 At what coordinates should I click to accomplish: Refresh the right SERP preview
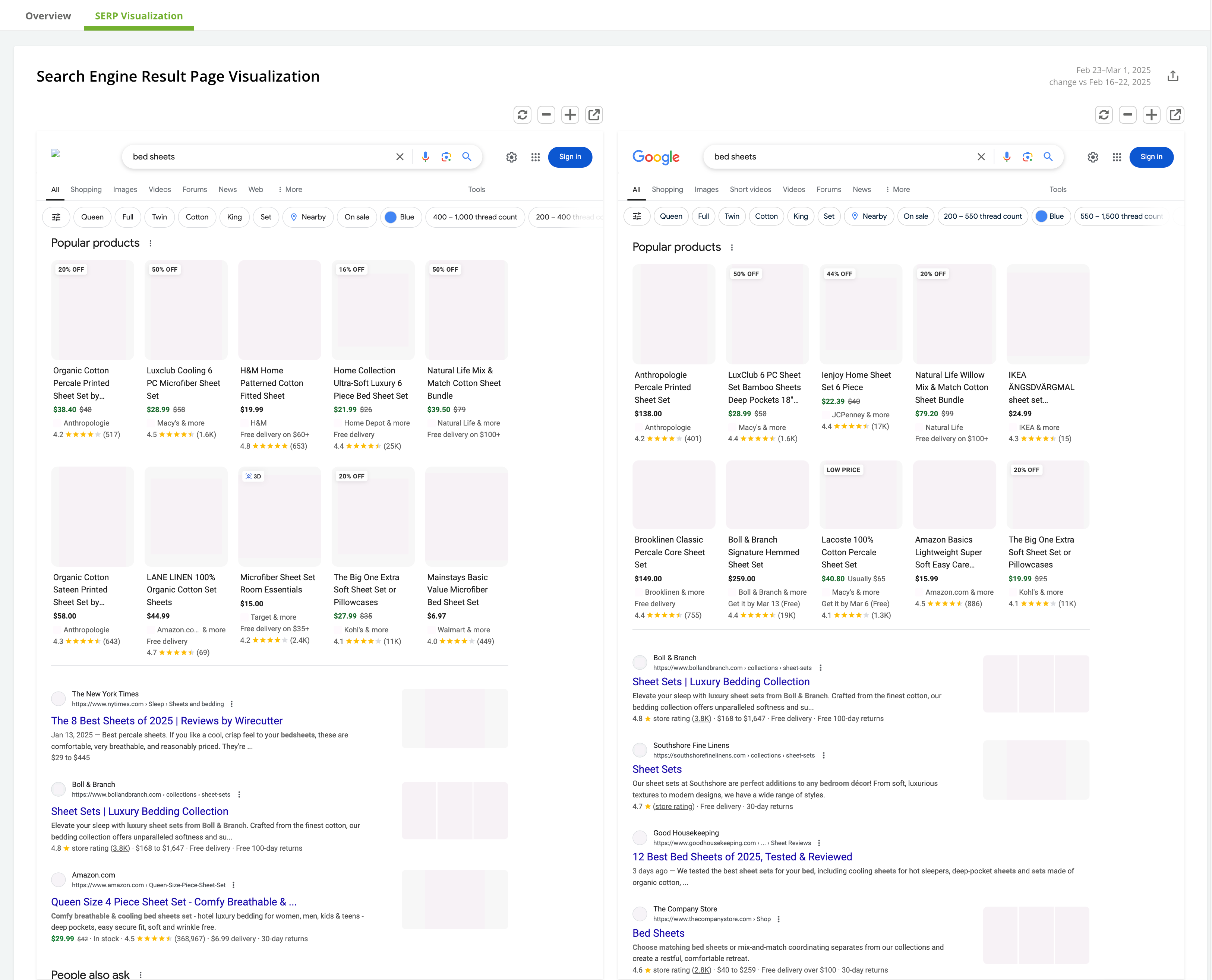pos(1104,115)
